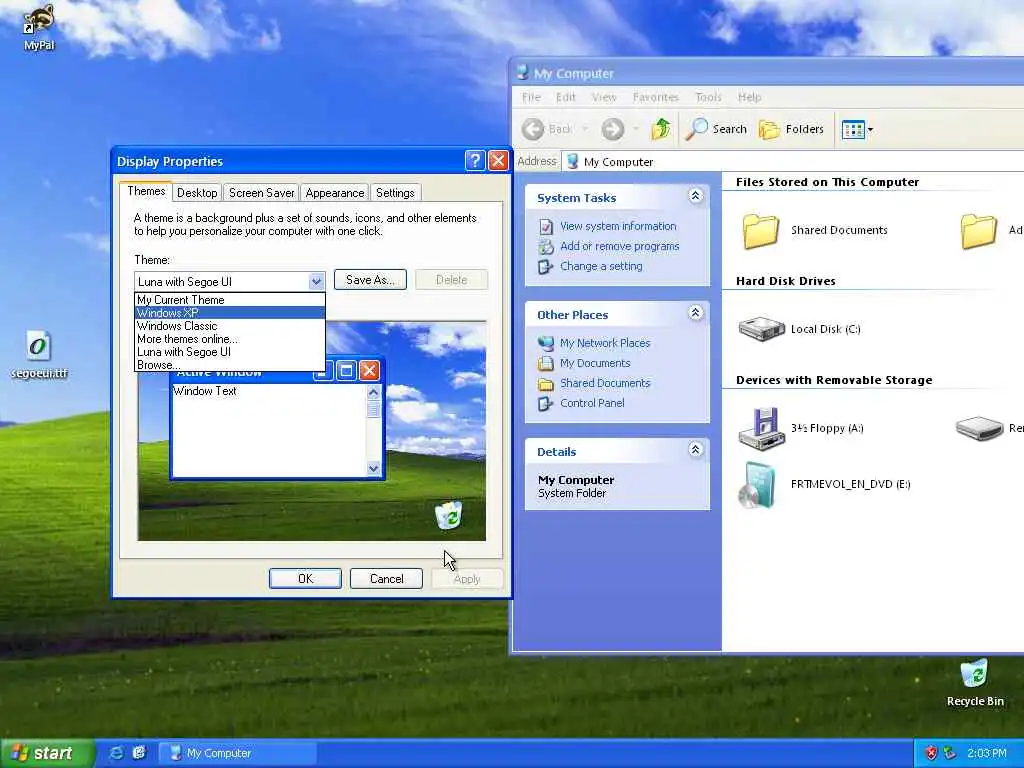
Task: Click the Save As... button
Action: pyautogui.click(x=370, y=280)
